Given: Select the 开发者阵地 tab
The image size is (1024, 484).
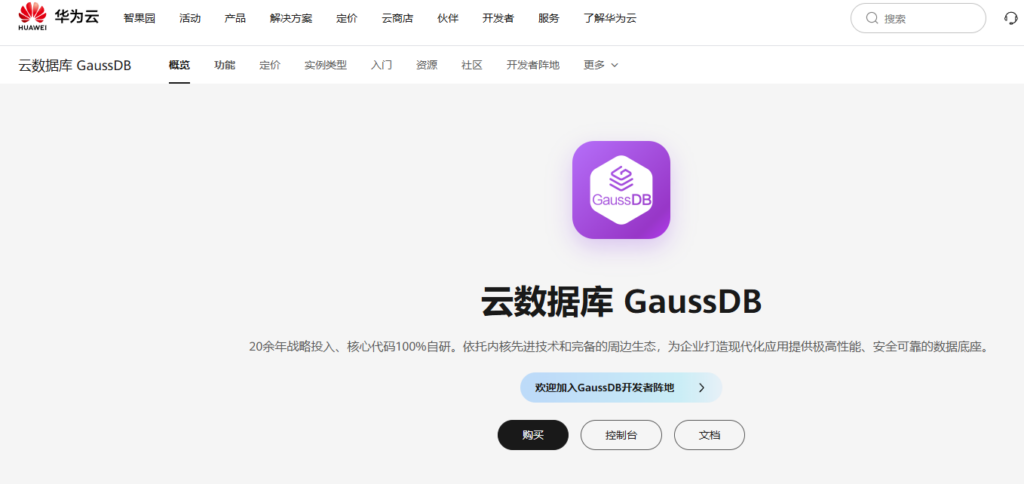Looking at the screenshot, I should [533, 65].
